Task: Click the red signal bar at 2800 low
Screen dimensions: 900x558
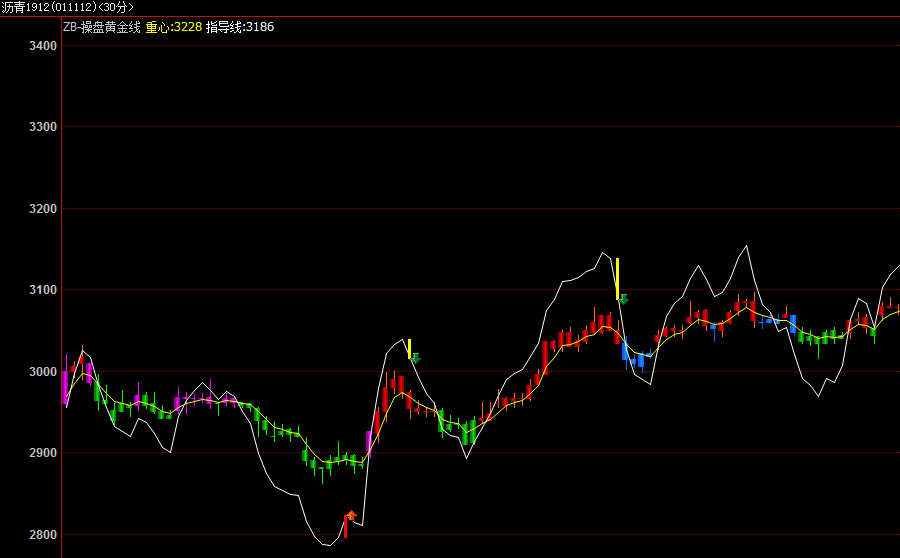Action: [x=346, y=526]
